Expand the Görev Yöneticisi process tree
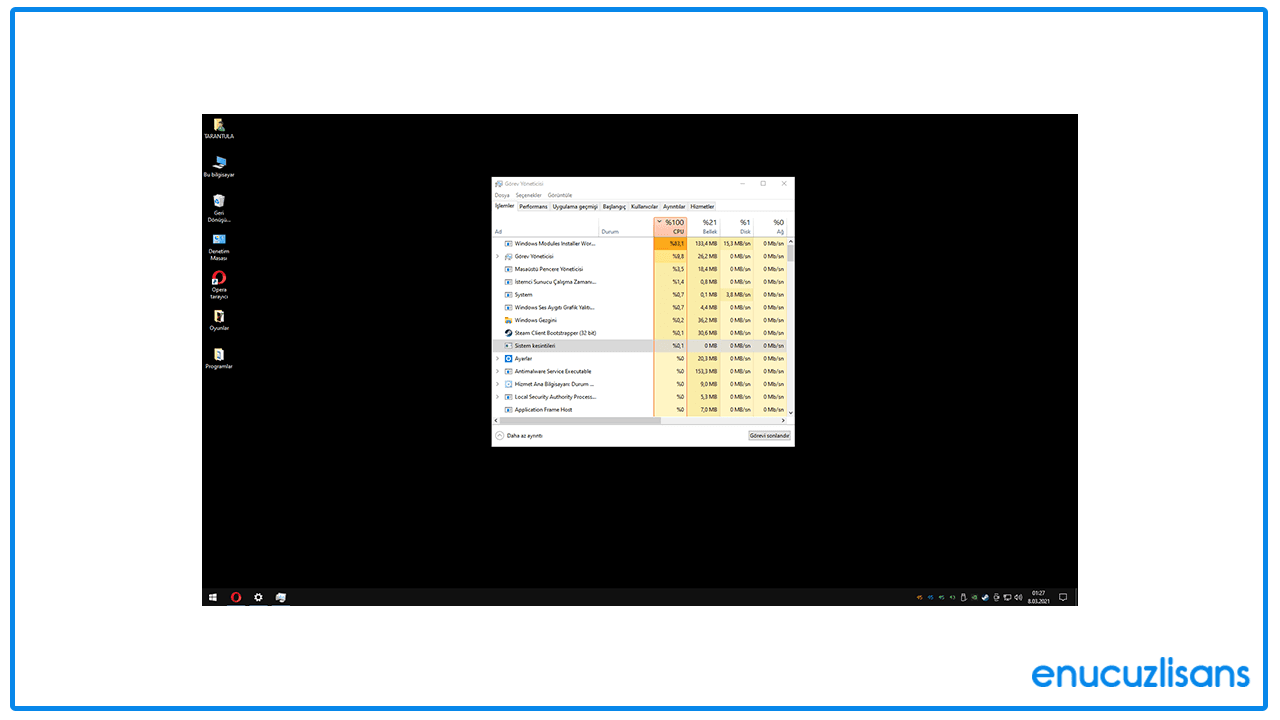This screenshot has height=720, width=1280. pos(497,256)
